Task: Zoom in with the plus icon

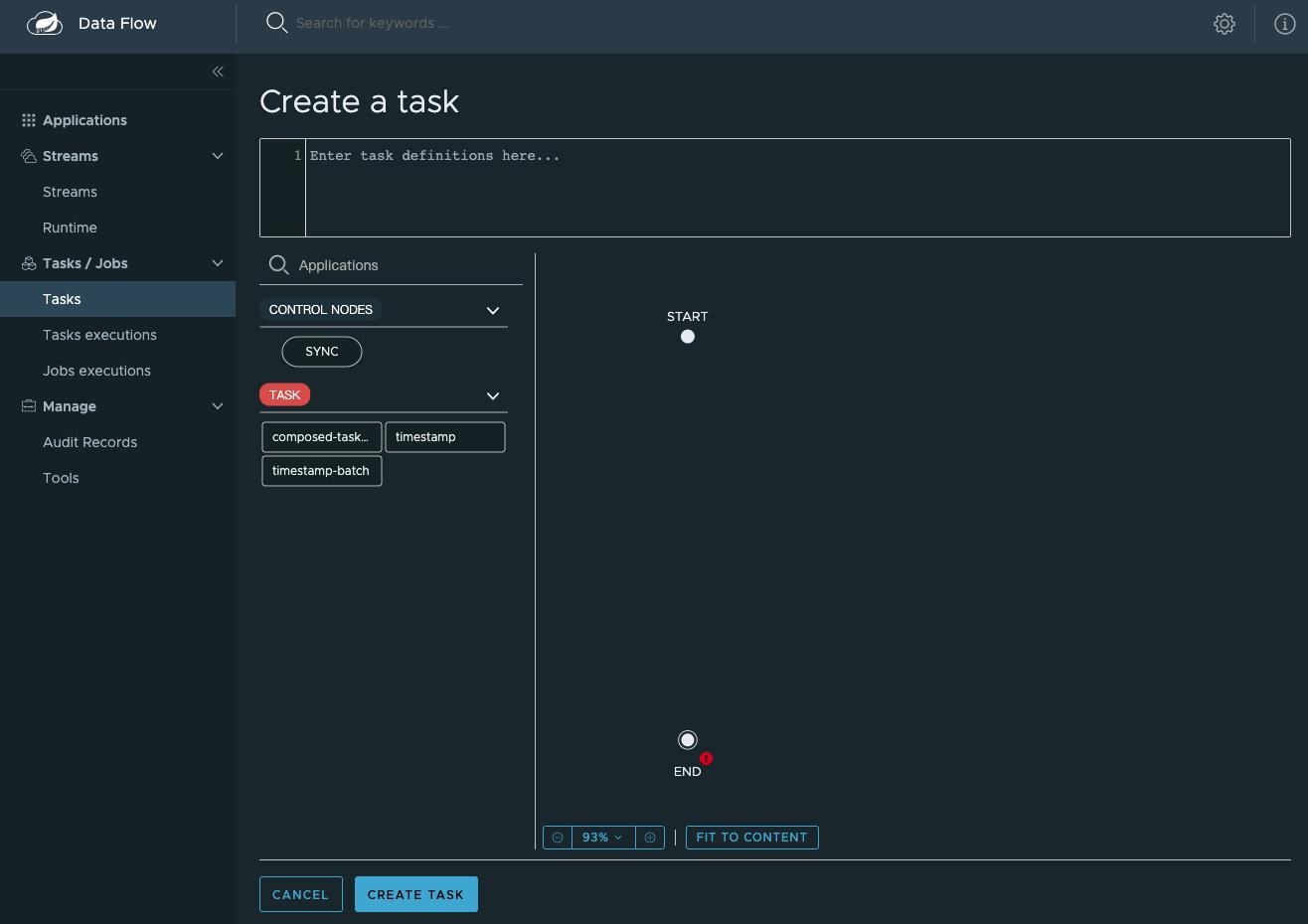Action: 650,838
